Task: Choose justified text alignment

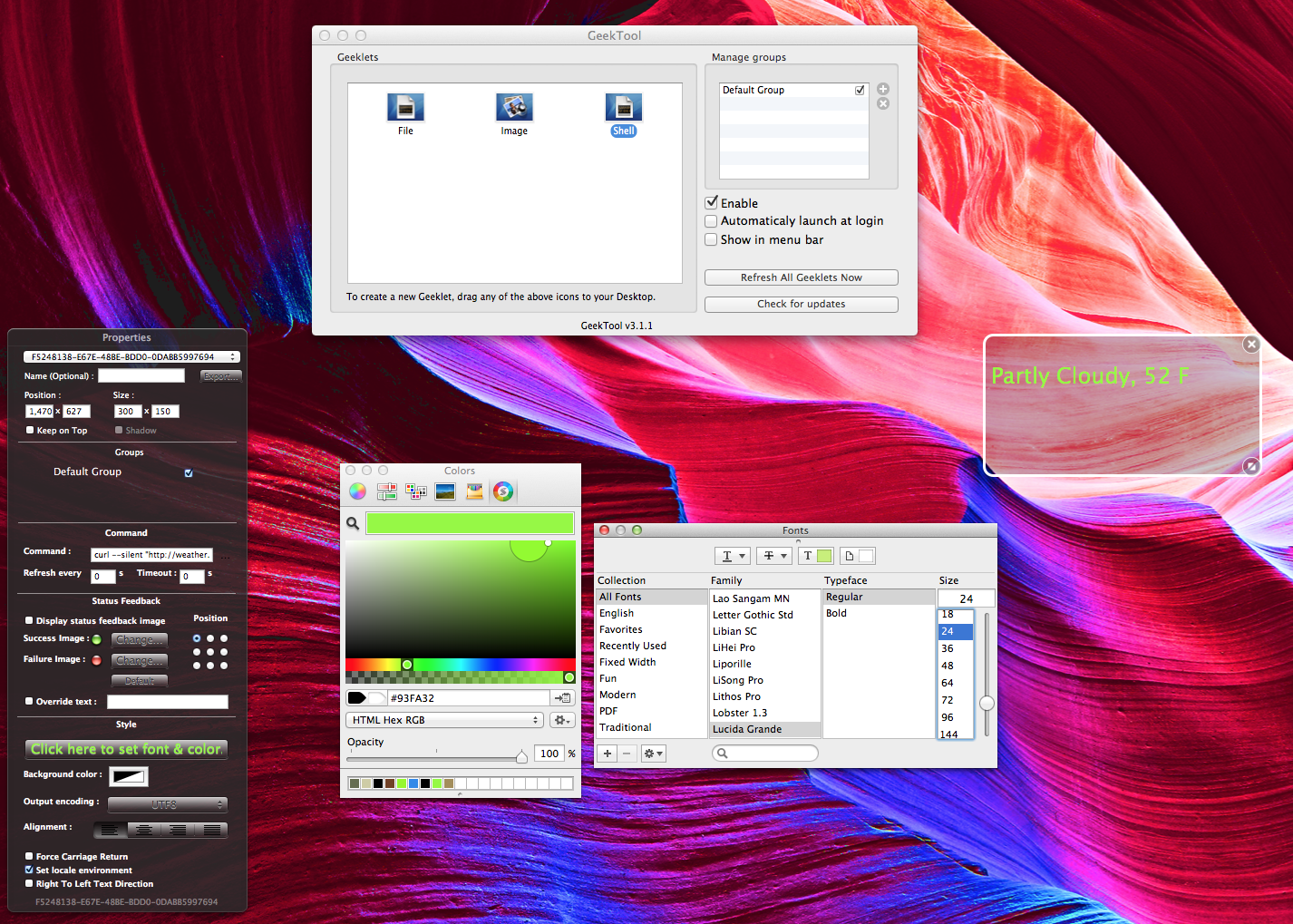Action: point(212,830)
